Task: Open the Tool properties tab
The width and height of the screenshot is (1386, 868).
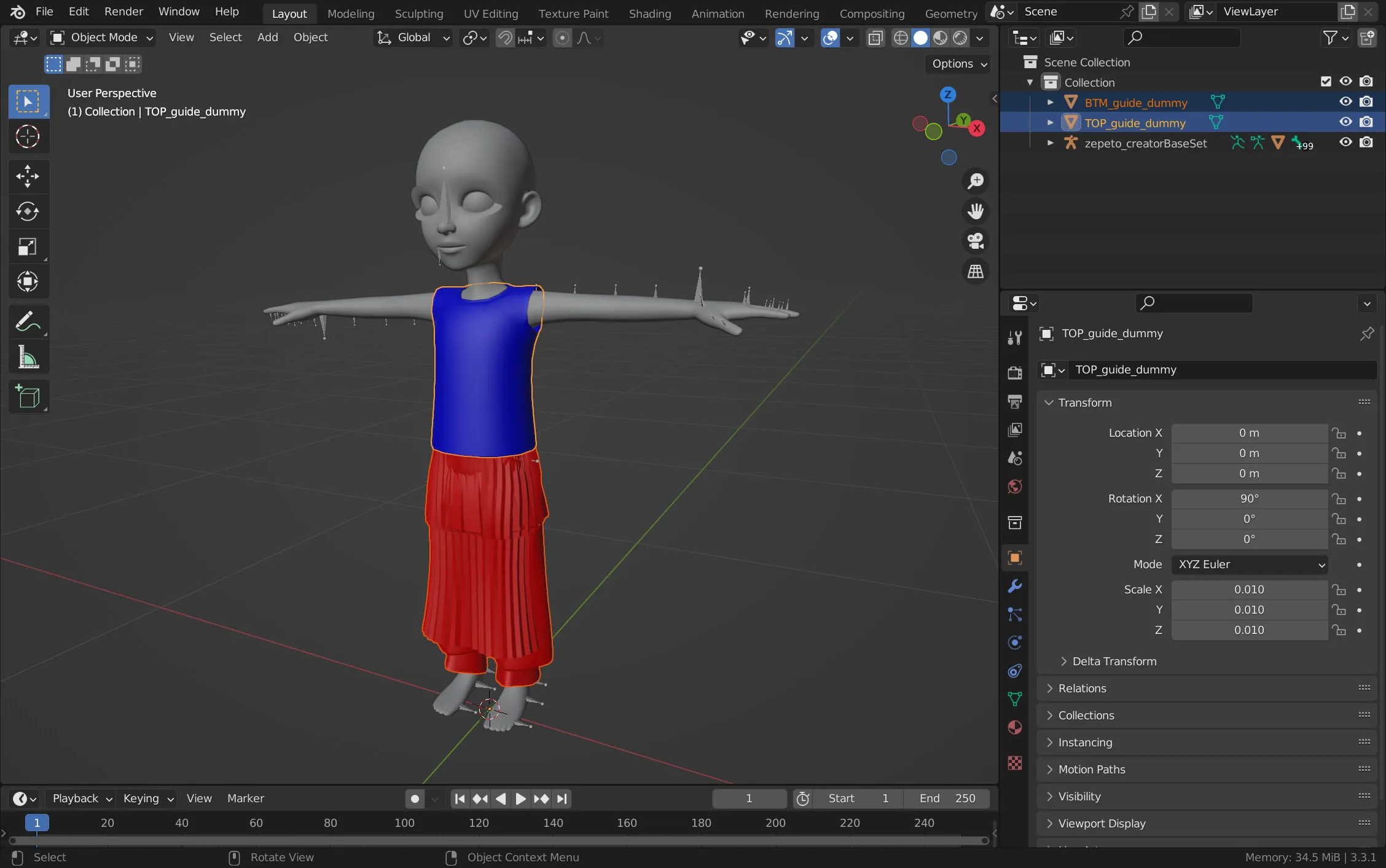Action: pos(1015,337)
